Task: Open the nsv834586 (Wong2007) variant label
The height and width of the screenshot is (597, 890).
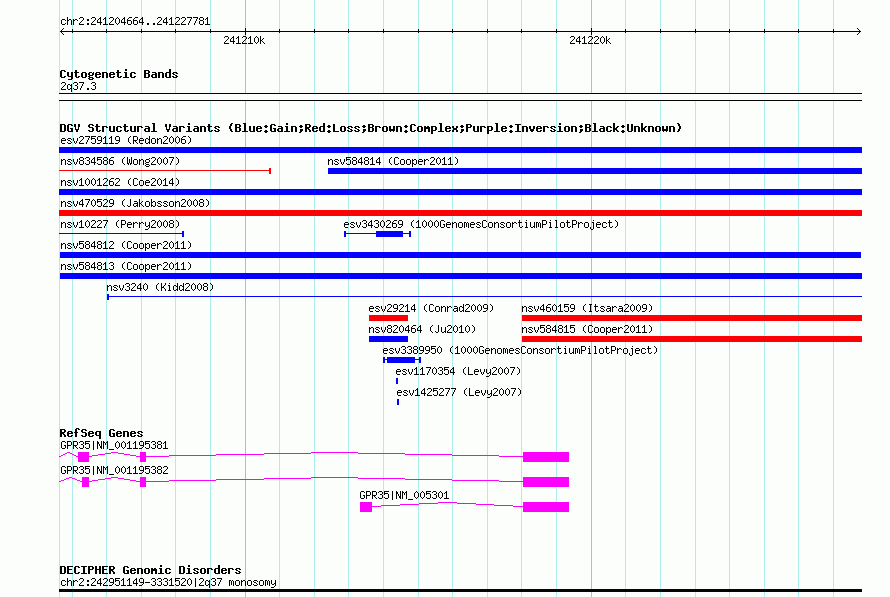Action: coord(120,161)
